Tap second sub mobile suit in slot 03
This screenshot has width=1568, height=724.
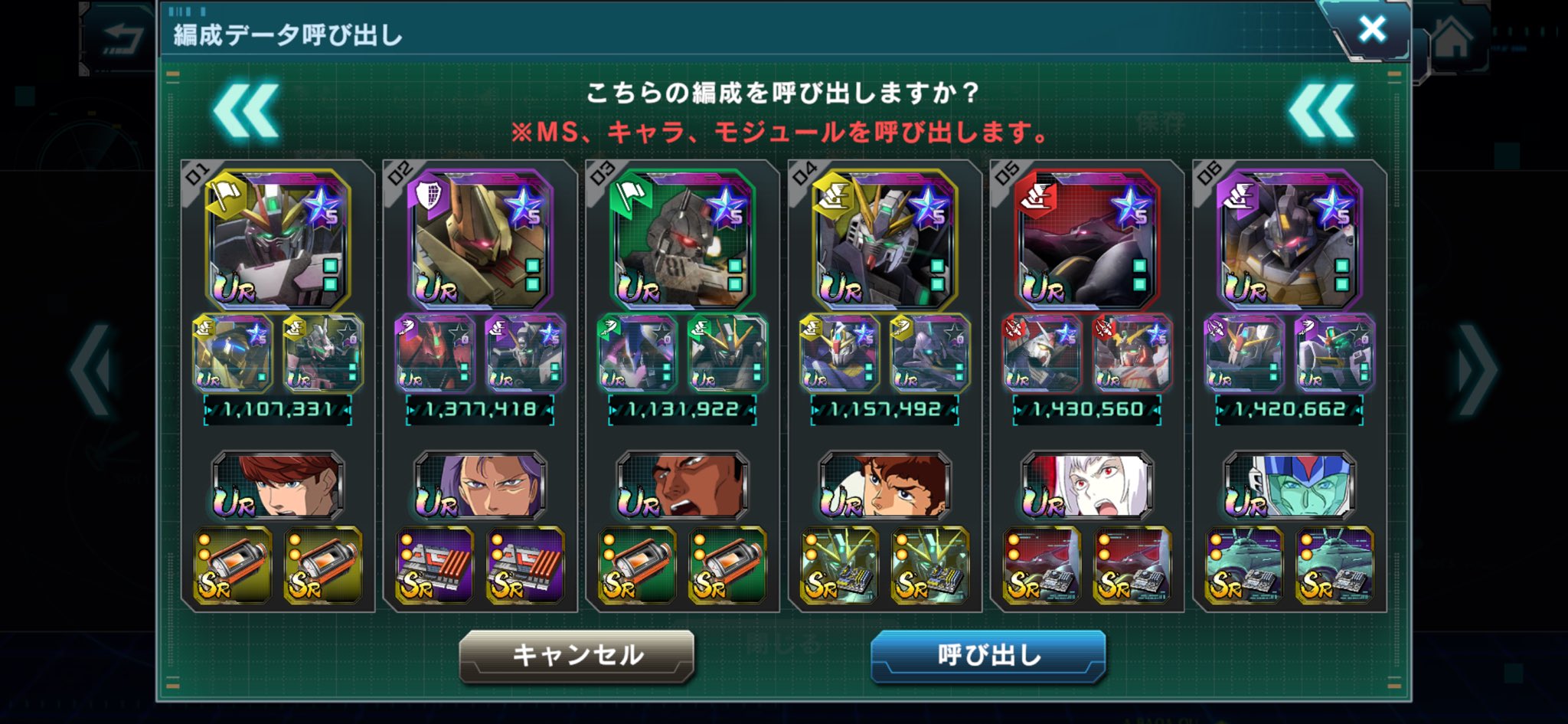pos(727,353)
